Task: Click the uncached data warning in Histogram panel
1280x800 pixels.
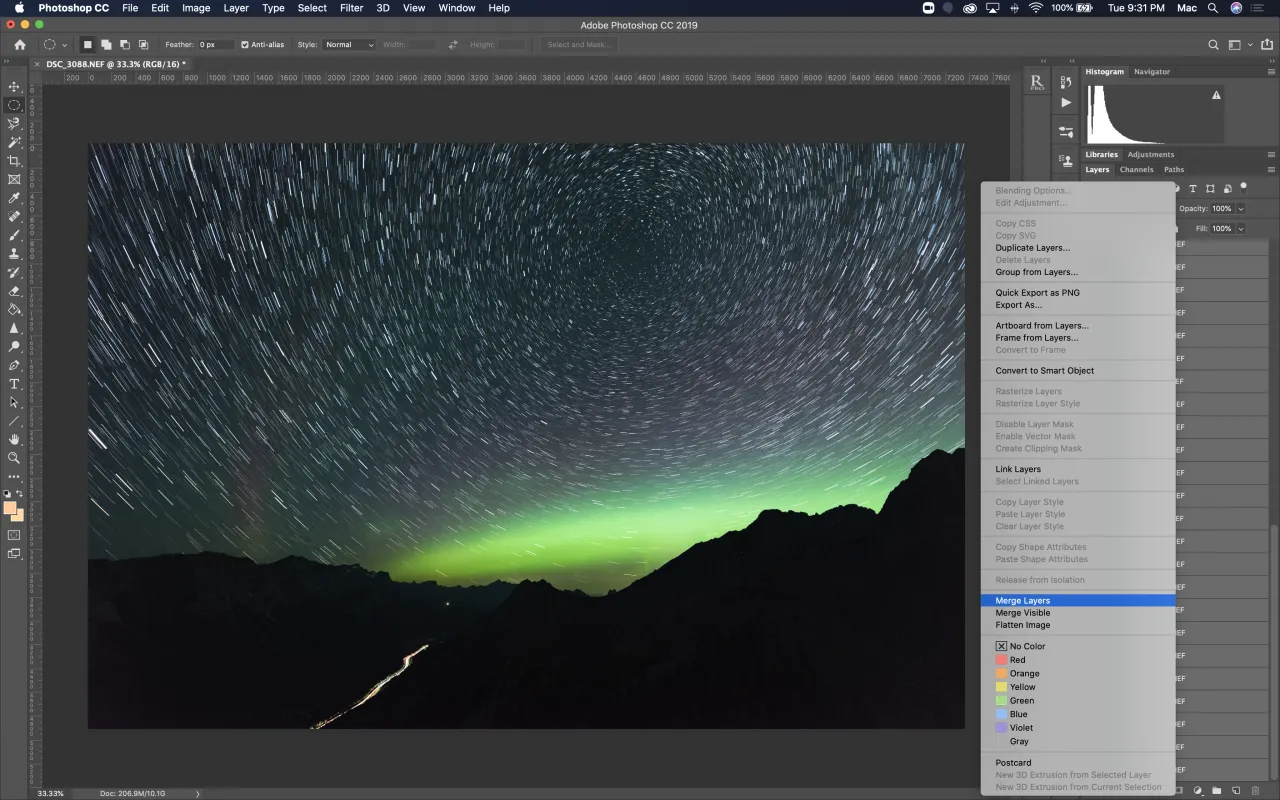Action: click(1214, 94)
